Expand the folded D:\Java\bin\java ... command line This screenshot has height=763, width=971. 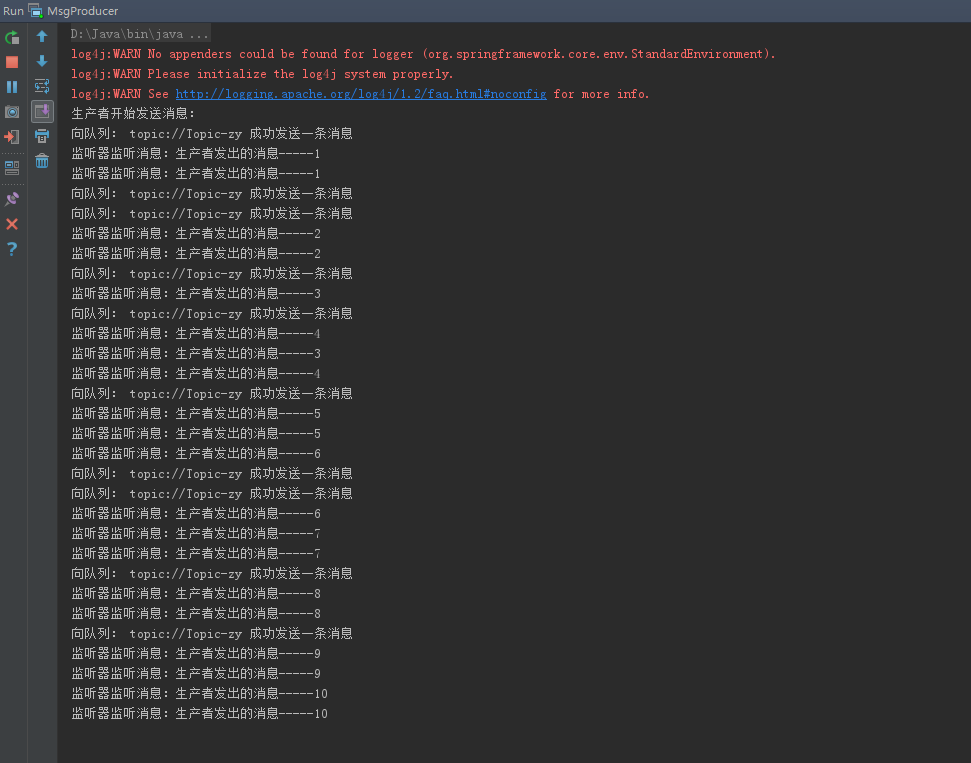140,34
